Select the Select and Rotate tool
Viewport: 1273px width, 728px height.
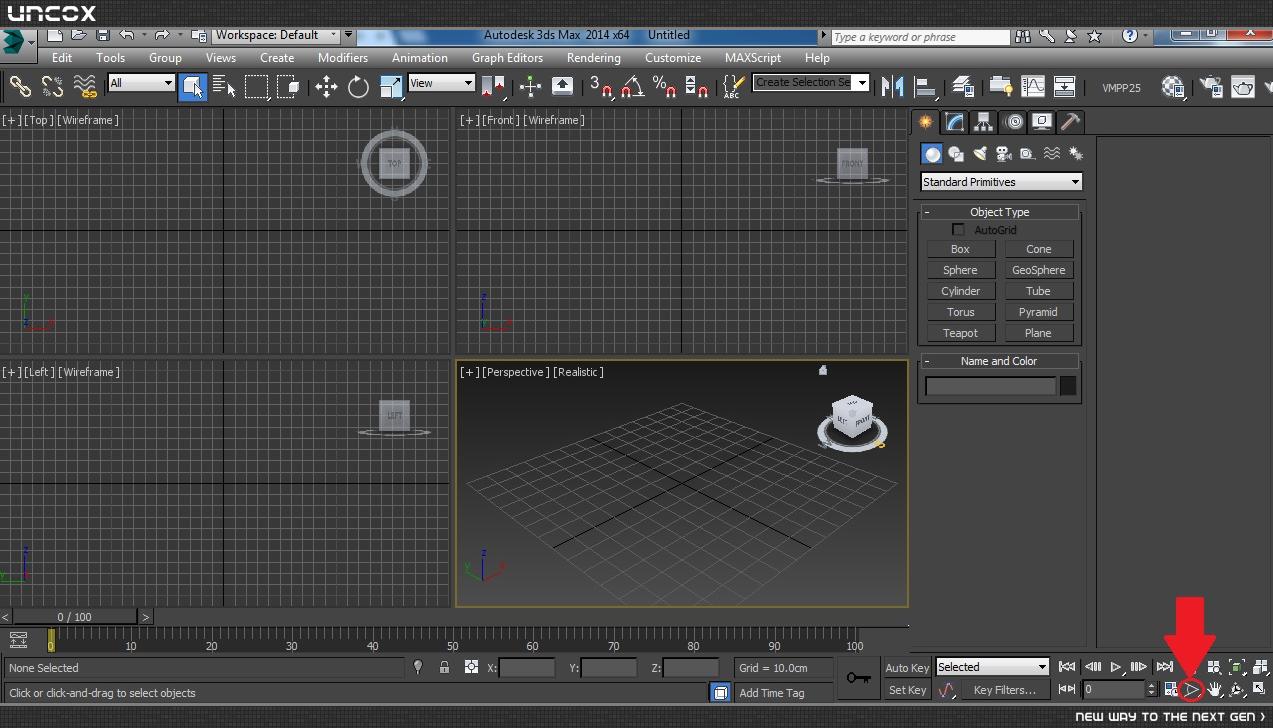point(358,87)
